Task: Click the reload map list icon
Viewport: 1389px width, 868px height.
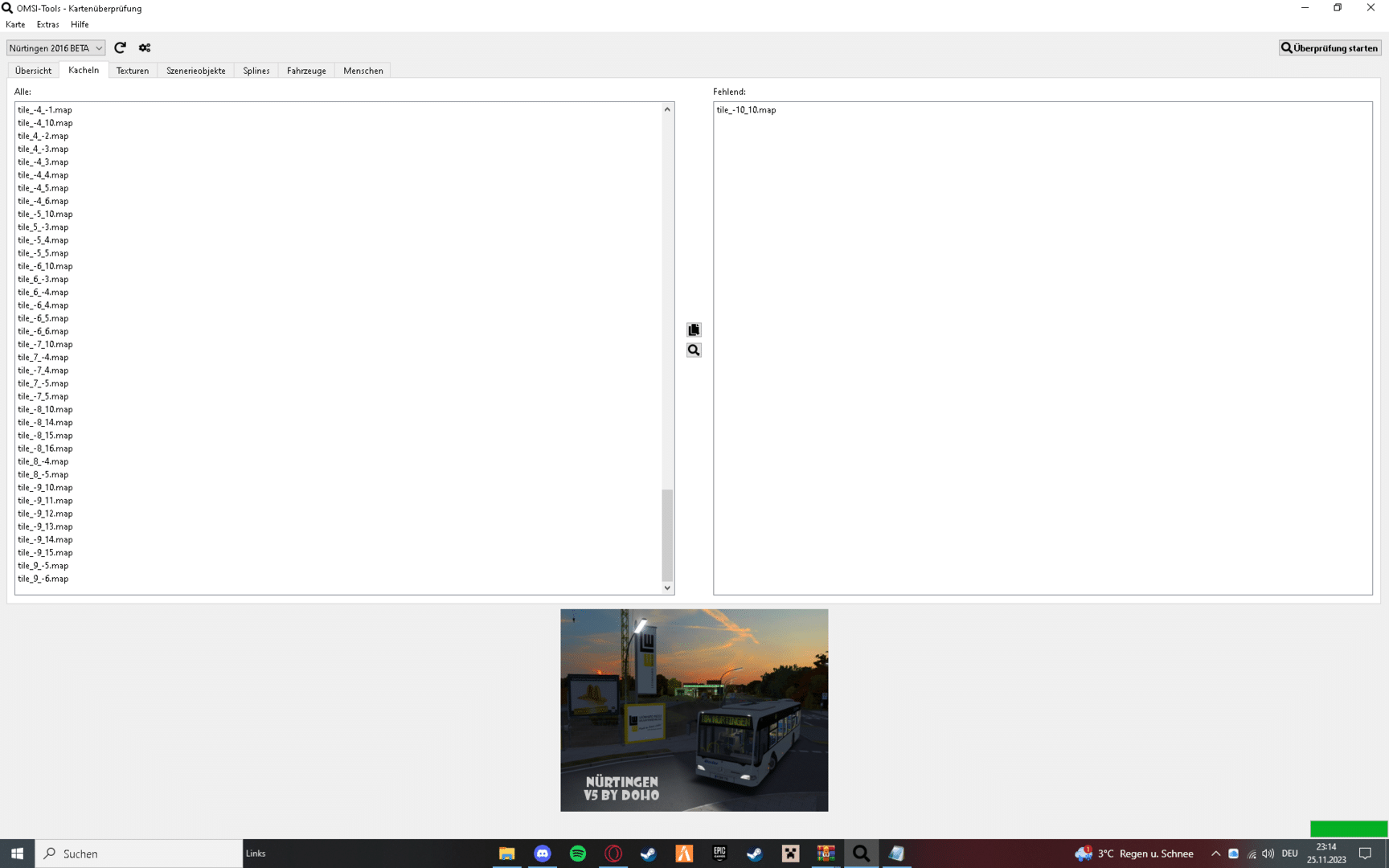Action: click(x=120, y=48)
